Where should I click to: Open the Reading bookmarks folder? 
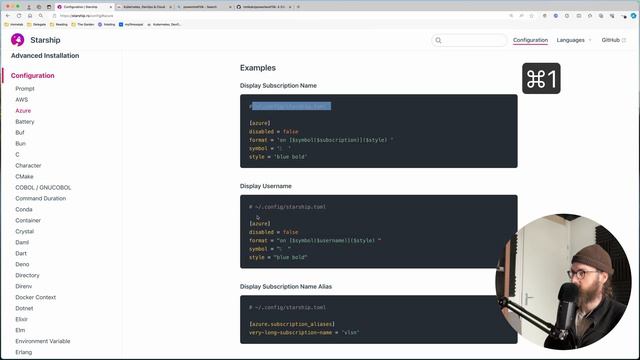tap(58, 24)
